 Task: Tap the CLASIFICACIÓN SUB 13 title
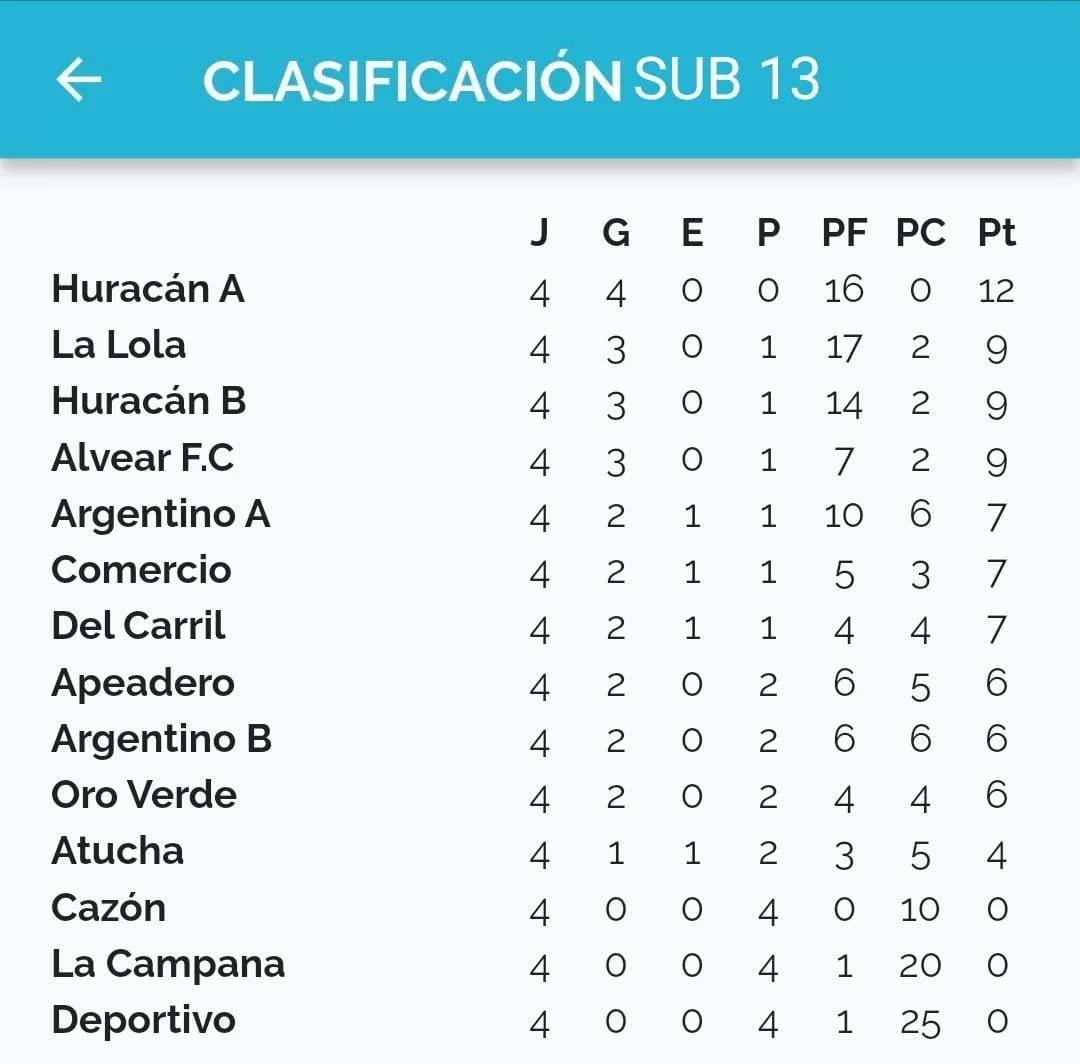point(512,78)
